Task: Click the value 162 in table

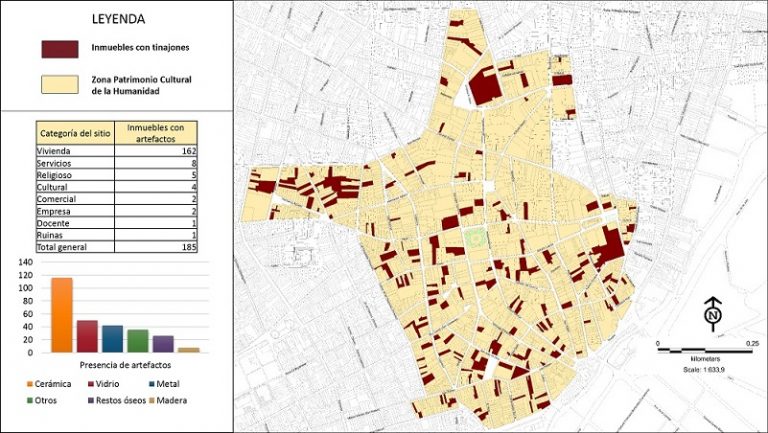Action: click(189, 151)
